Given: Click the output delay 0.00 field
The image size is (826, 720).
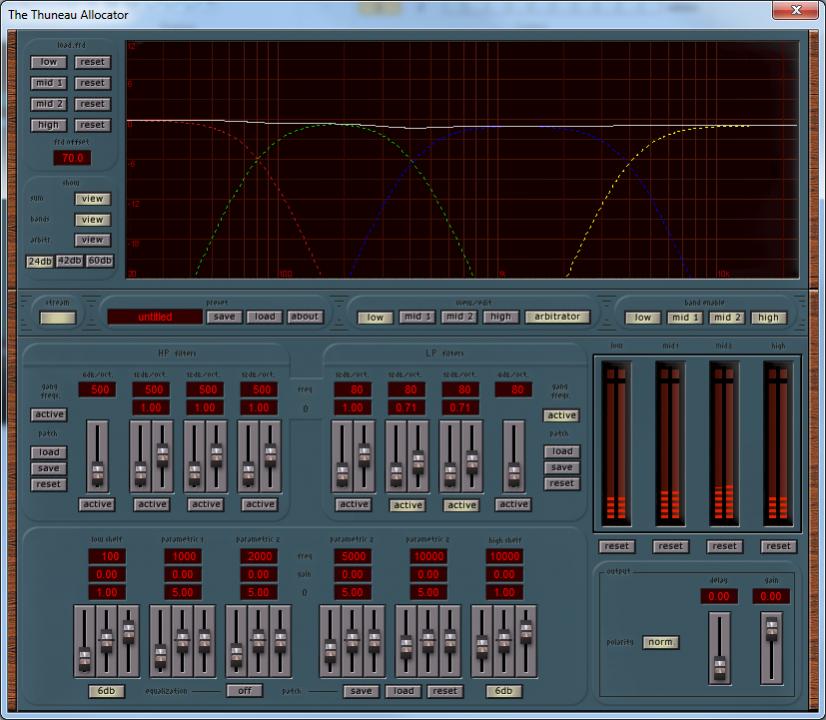Looking at the screenshot, I should [719, 596].
